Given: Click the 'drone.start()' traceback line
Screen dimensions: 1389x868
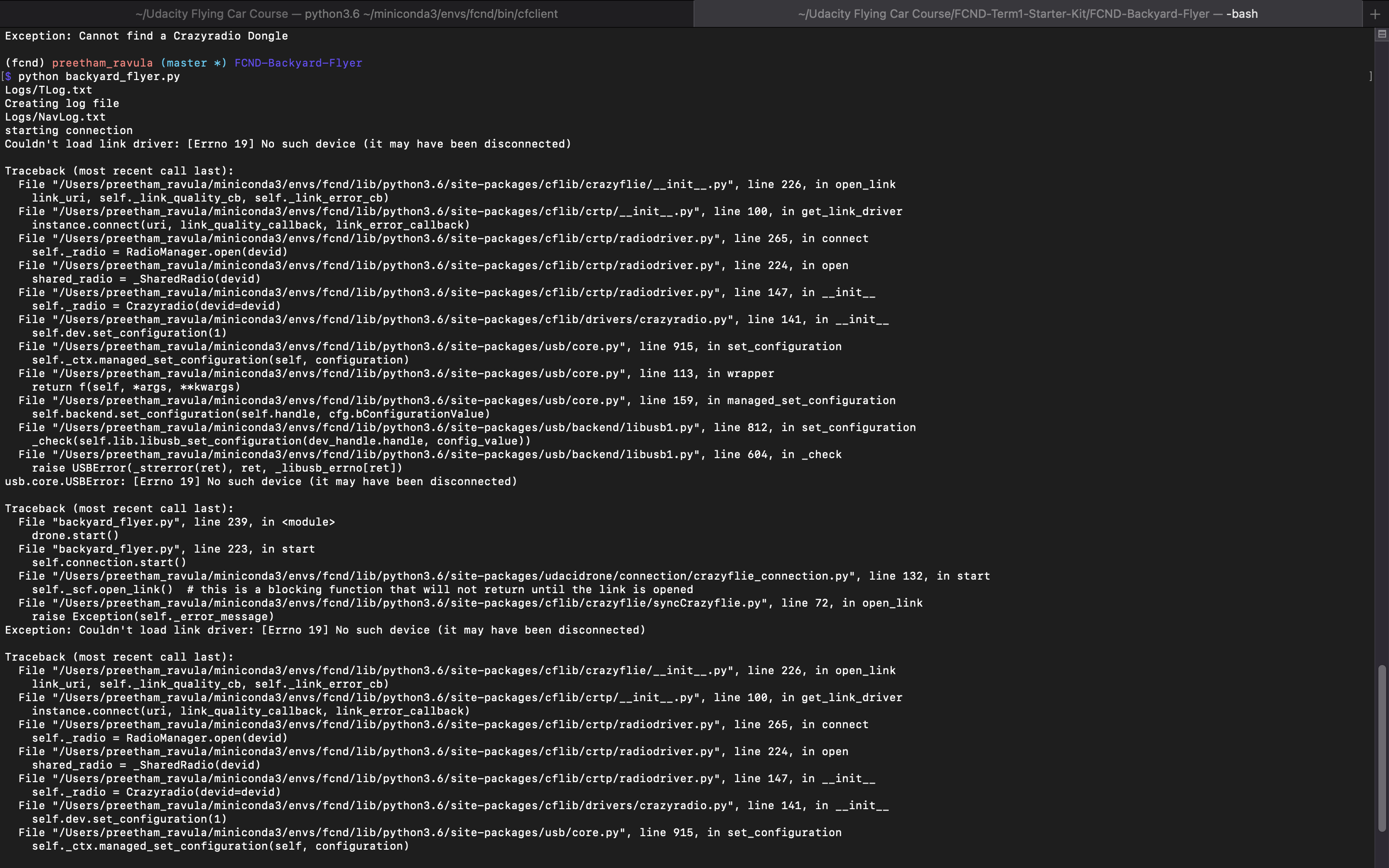Looking at the screenshot, I should [75, 535].
